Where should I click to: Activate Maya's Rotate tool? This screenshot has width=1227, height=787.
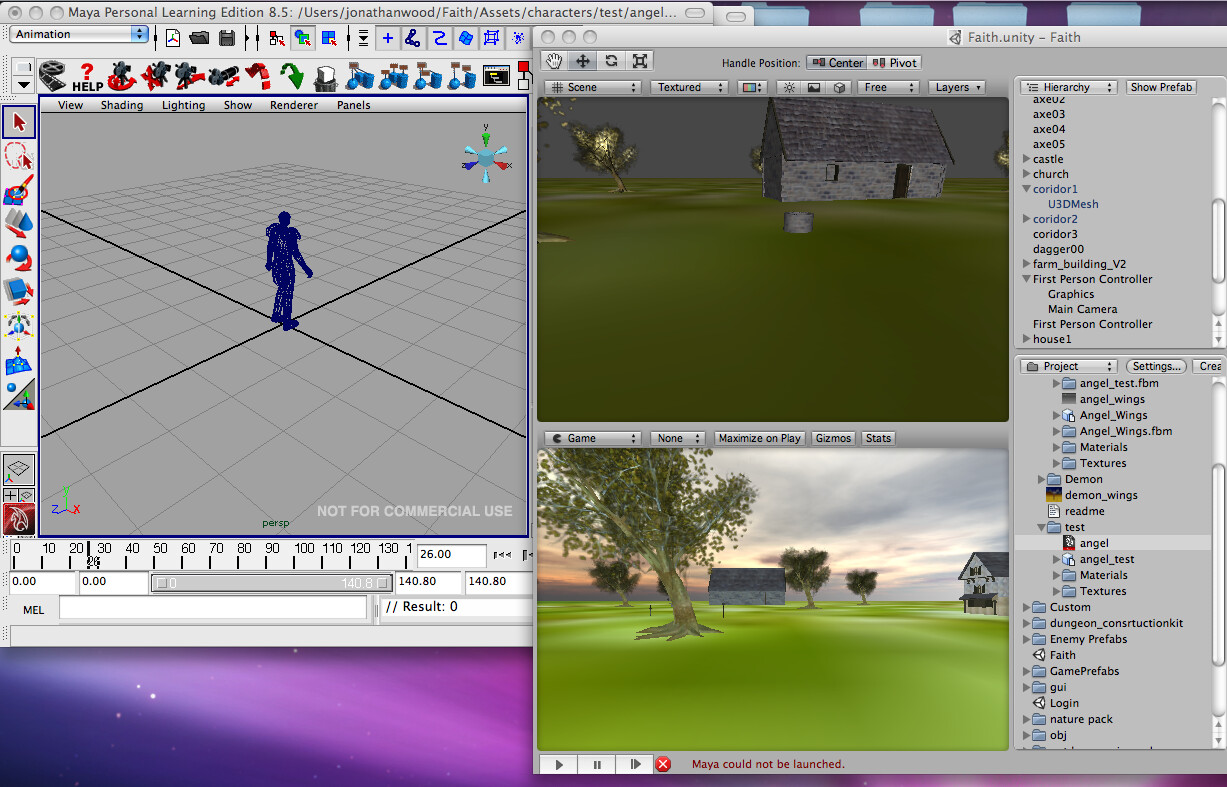click(20, 256)
